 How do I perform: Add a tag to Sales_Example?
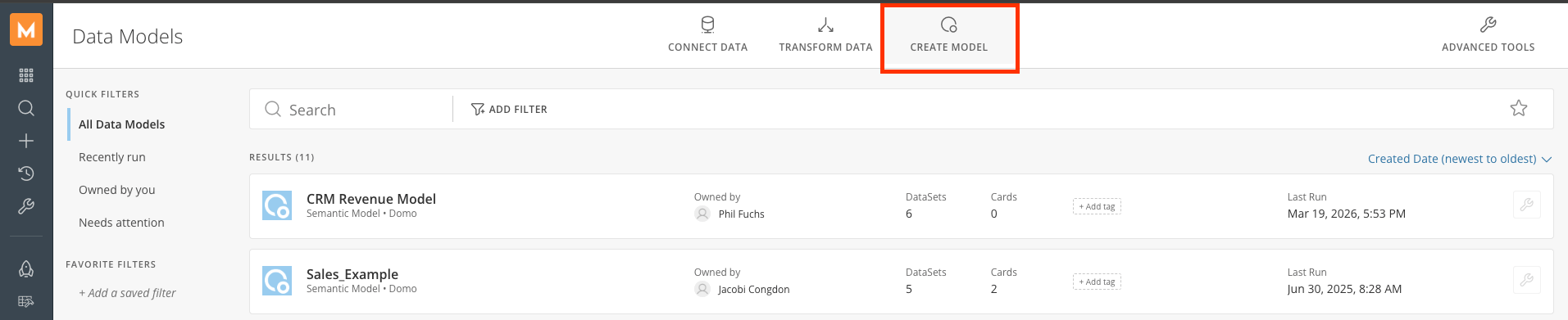tap(1097, 282)
